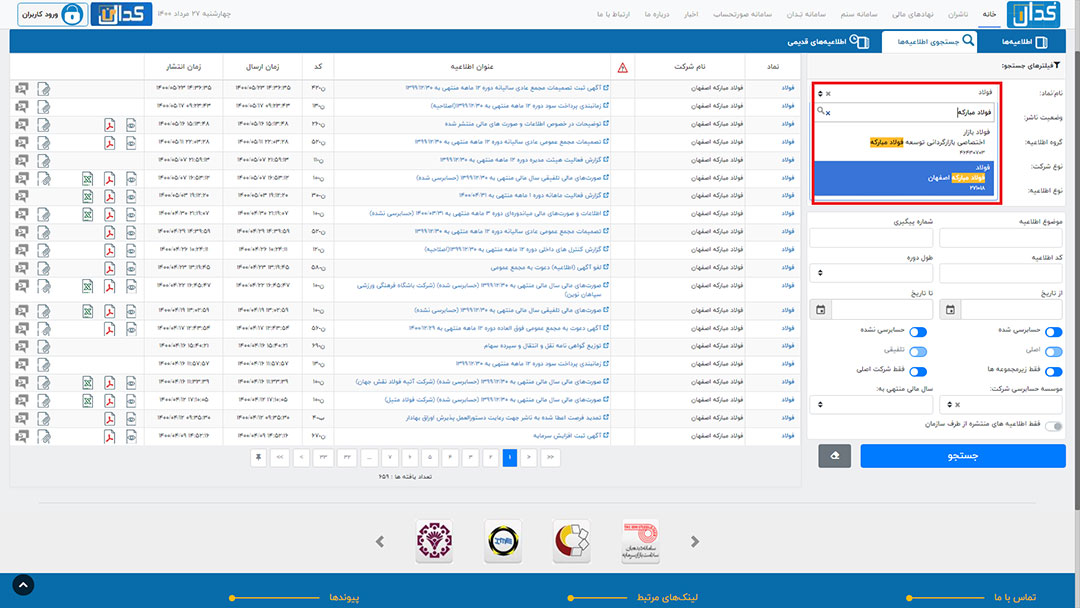Click 'سامانه‌های سلامت بازار سرمایه' logo thumbnail

[x=640, y=541]
